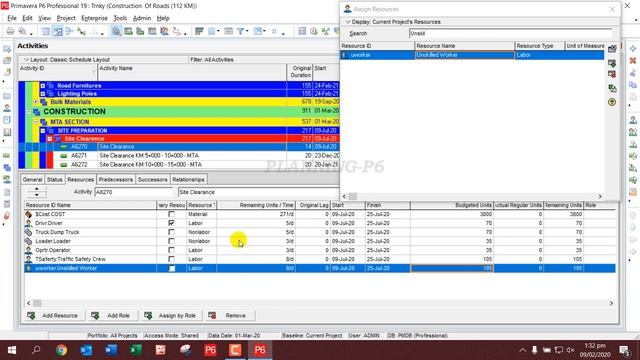The width and height of the screenshot is (640, 360).
Task: Check primary resource for Loader.Loader
Action: coord(171,241)
